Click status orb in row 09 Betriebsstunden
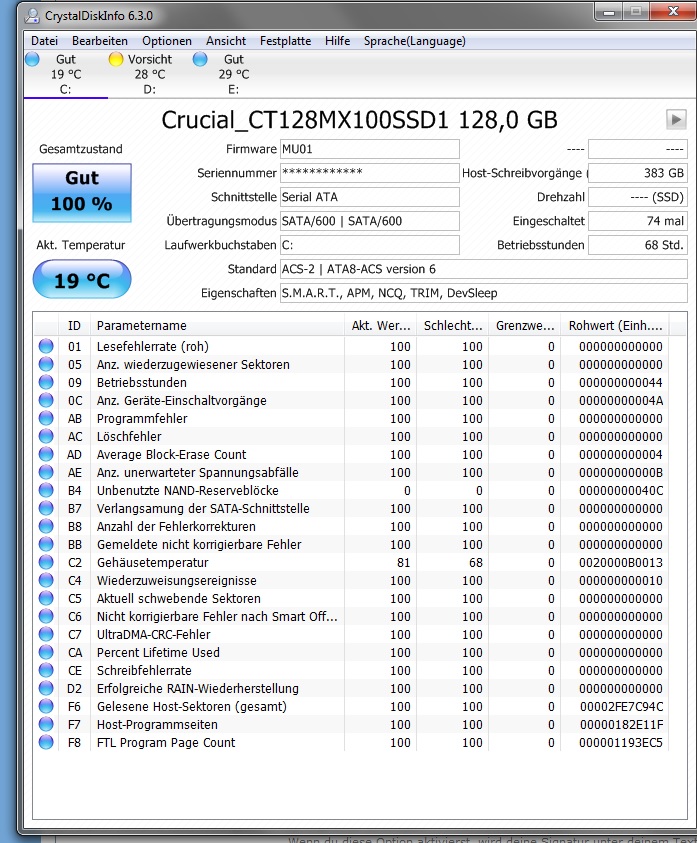This screenshot has height=843, width=697. pyautogui.click(x=46, y=382)
